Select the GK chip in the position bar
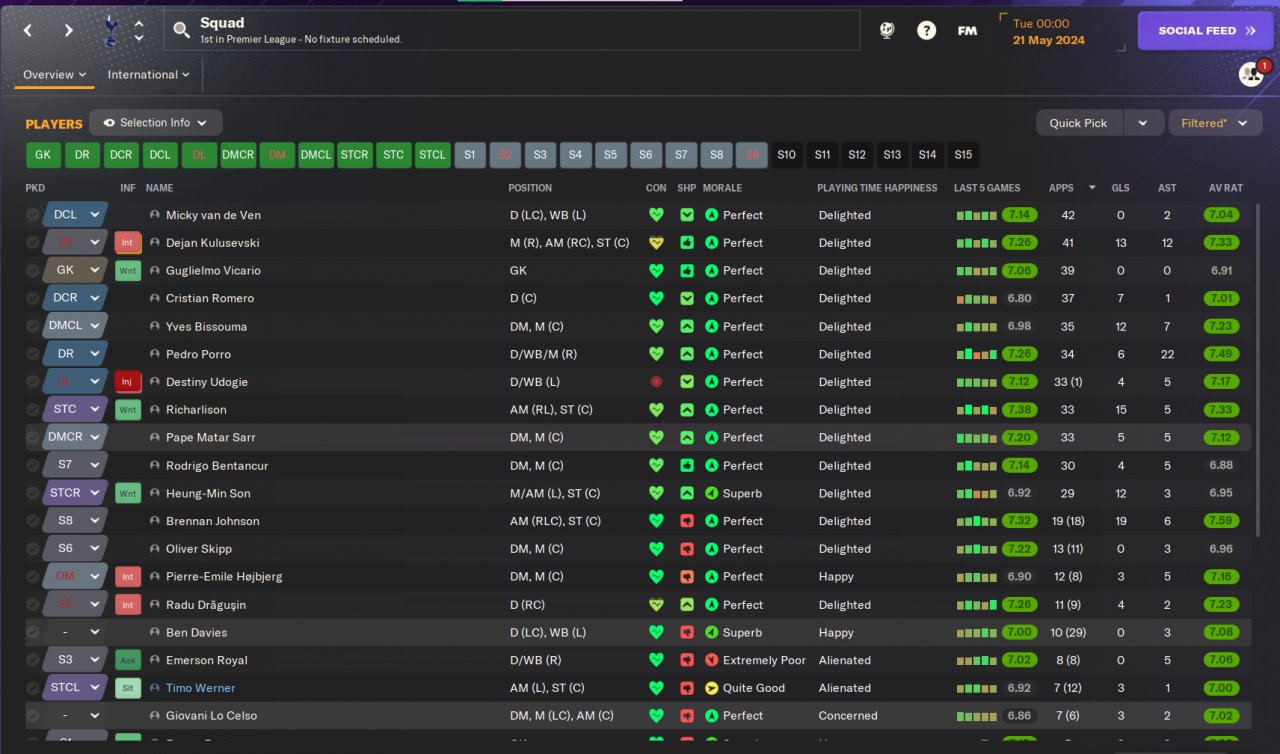 (x=43, y=155)
